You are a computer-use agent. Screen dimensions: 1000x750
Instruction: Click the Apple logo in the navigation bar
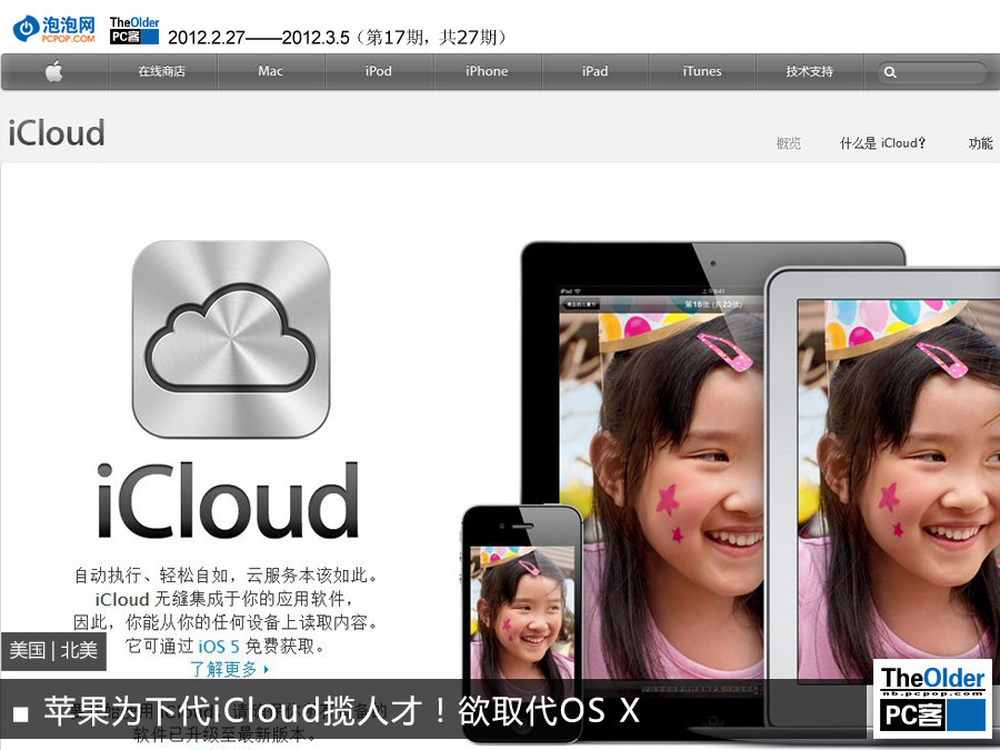click(x=54, y=71)
